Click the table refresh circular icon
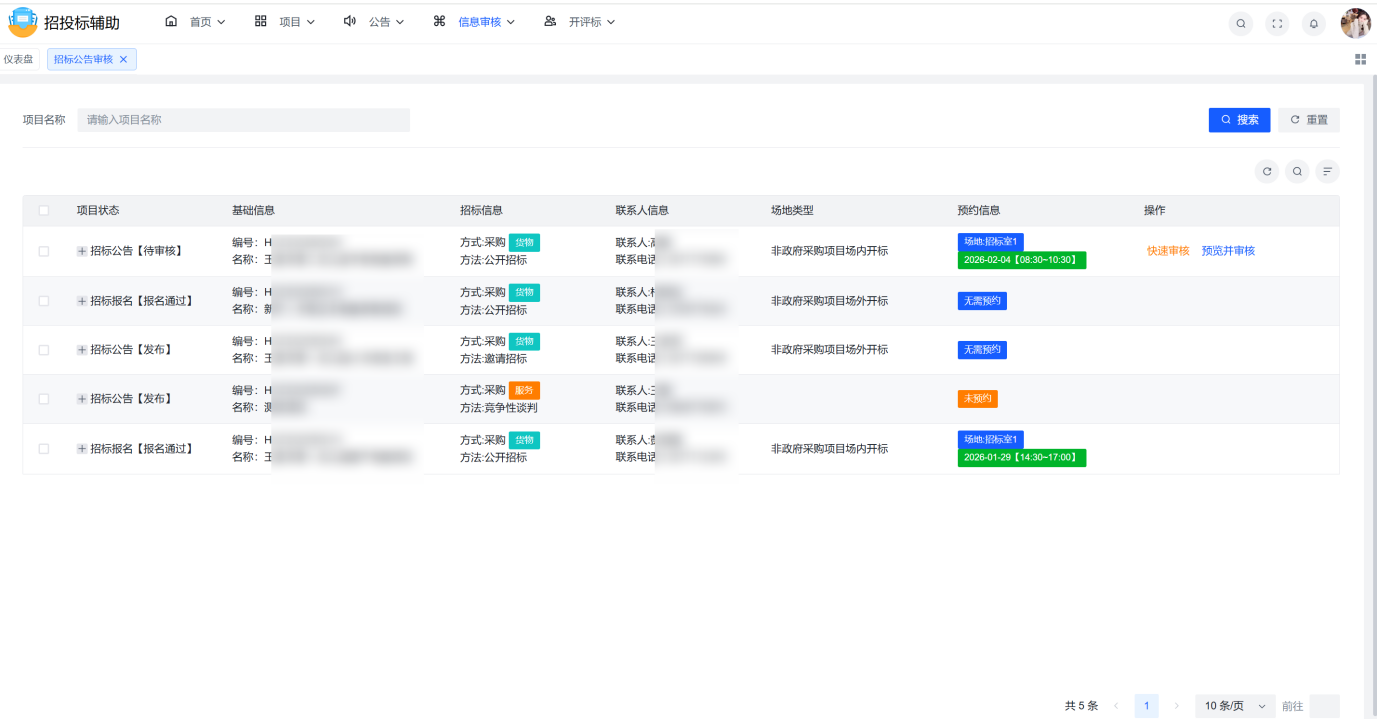This screenshot has width=1377, height=719. click(x=1267, y=172)
